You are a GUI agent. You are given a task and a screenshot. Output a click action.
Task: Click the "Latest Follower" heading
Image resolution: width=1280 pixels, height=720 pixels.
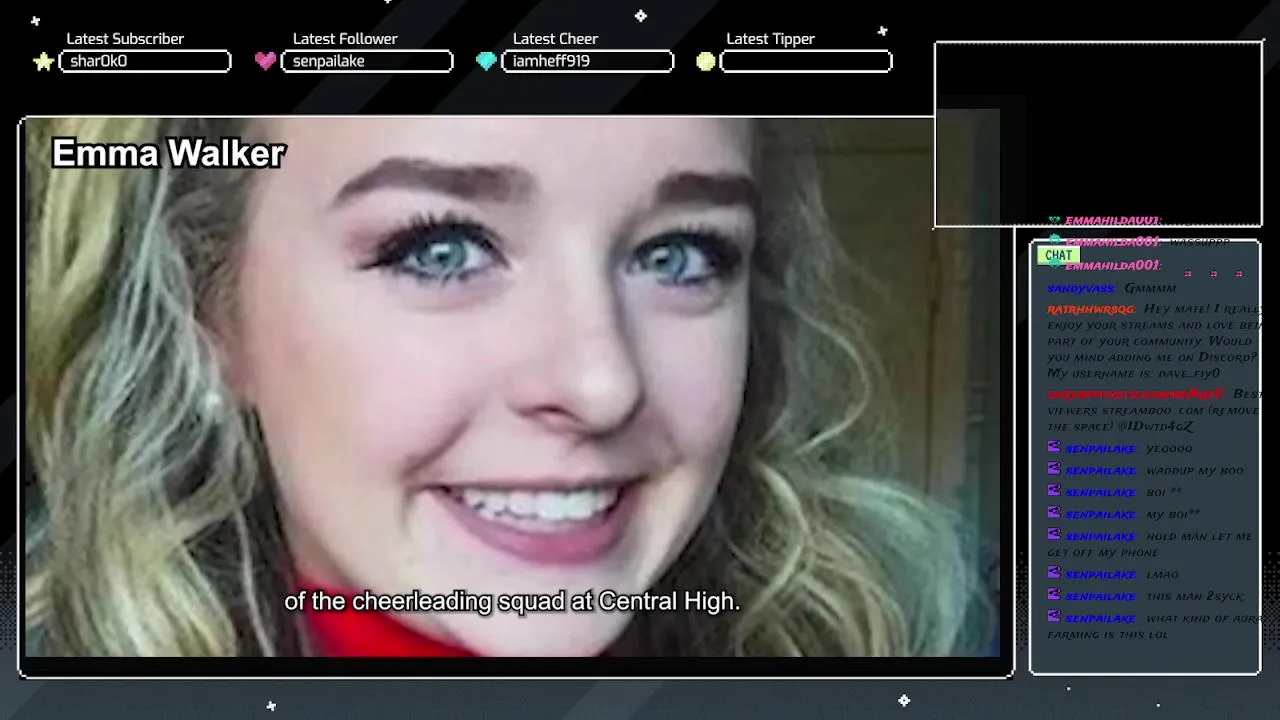[345, 39]
